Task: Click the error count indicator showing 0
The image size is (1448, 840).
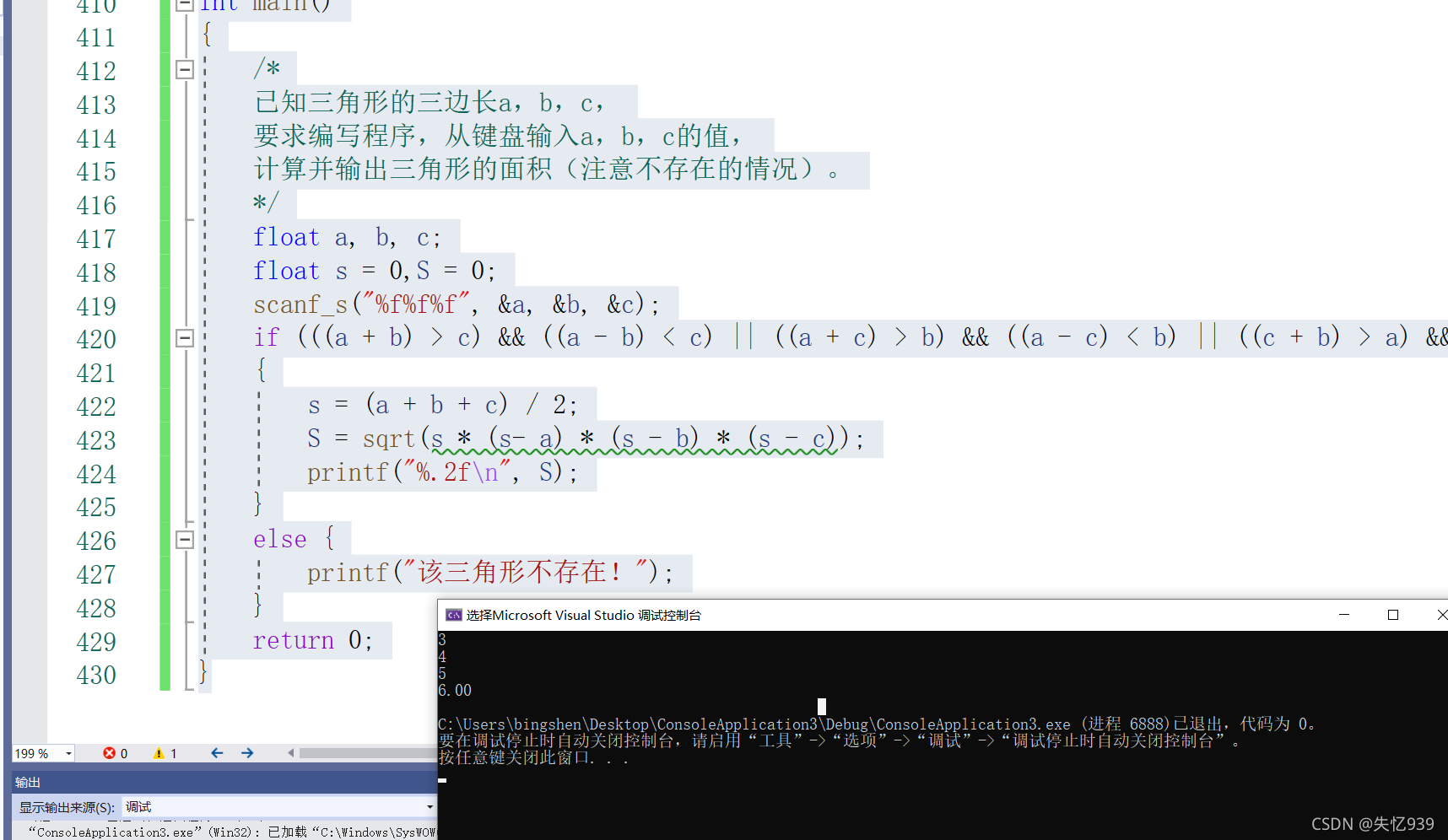Action: point(116,753)
